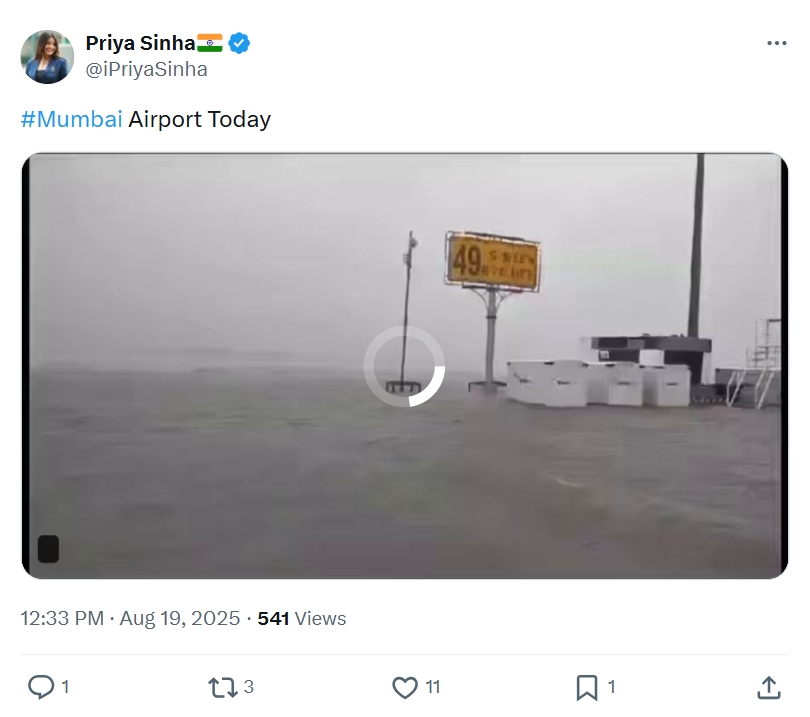Click the reply speech bubble icon
The height and width of the screenshot is (717, 810).
41,687
